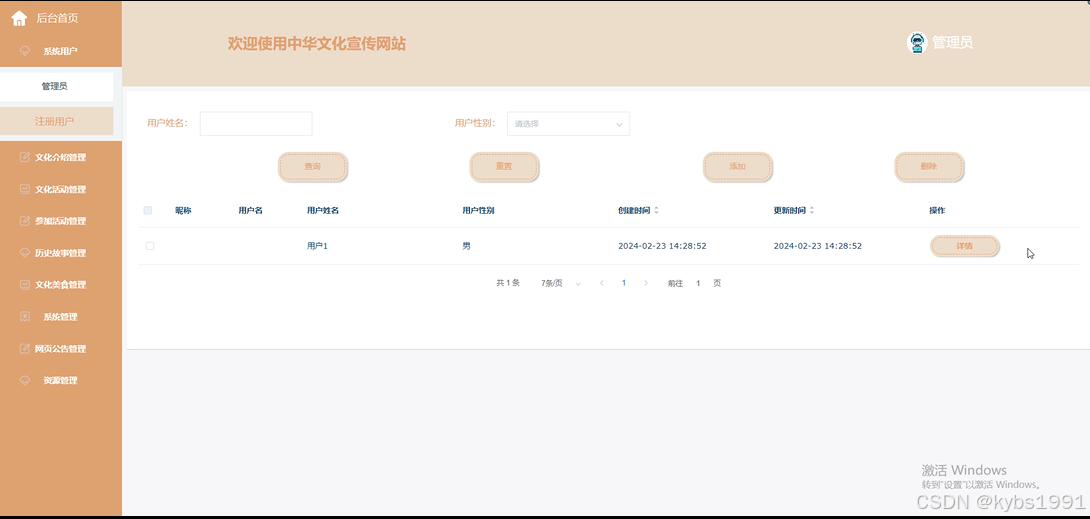The height and width of the screenshot is (519, 1090).
Task: Click the 查询 button
Action: 313,167
